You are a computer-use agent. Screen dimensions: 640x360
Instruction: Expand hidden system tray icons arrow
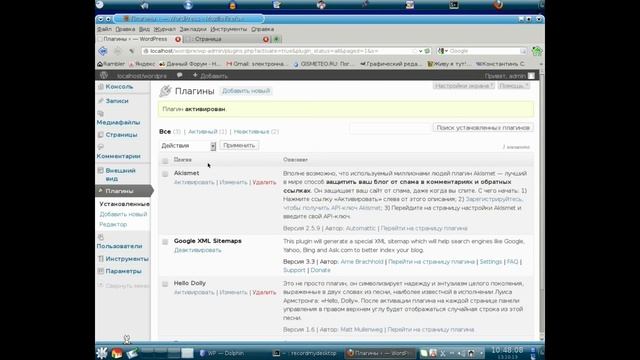coord(481,353)
